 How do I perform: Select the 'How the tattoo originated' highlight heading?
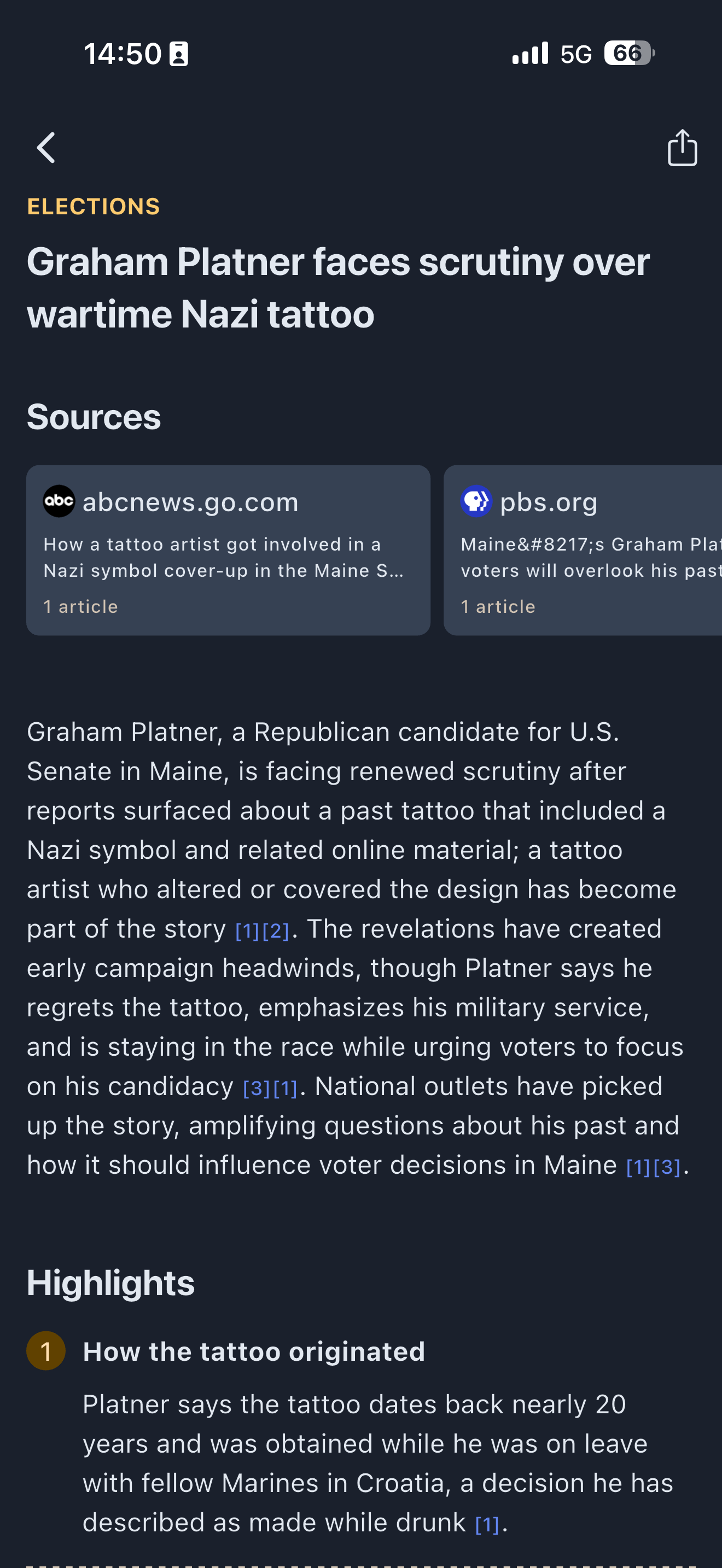pyautogui.click(x=254, y=1351)
